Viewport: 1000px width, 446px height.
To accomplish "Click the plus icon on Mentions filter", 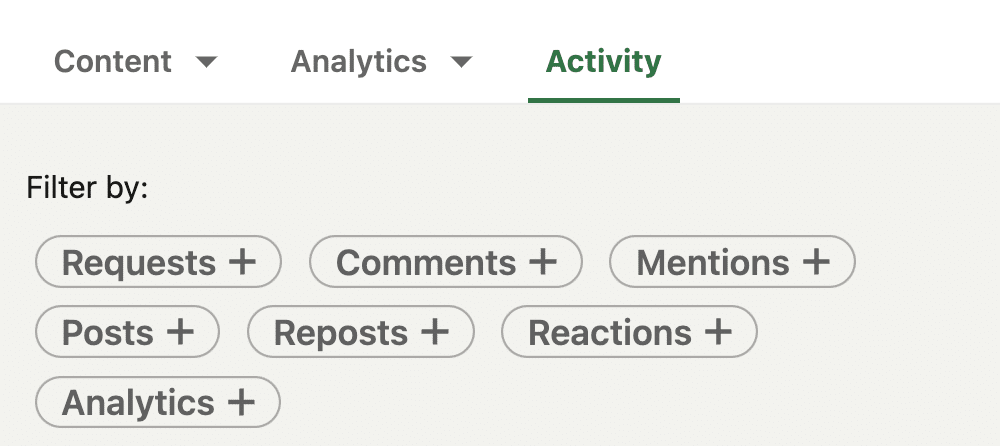I will click(817, 262).
